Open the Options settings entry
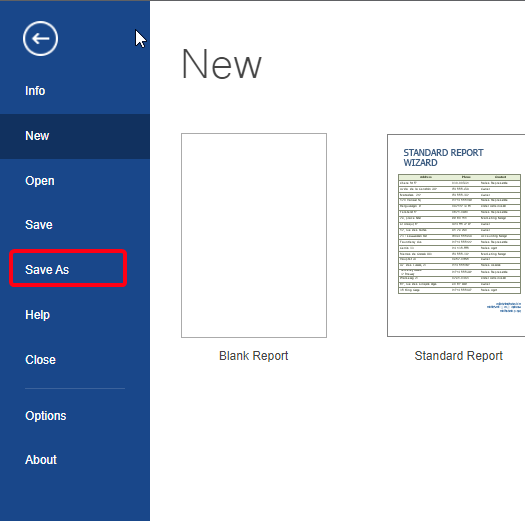The width and height of the screenshot is (525, 521). pos(46,416)
